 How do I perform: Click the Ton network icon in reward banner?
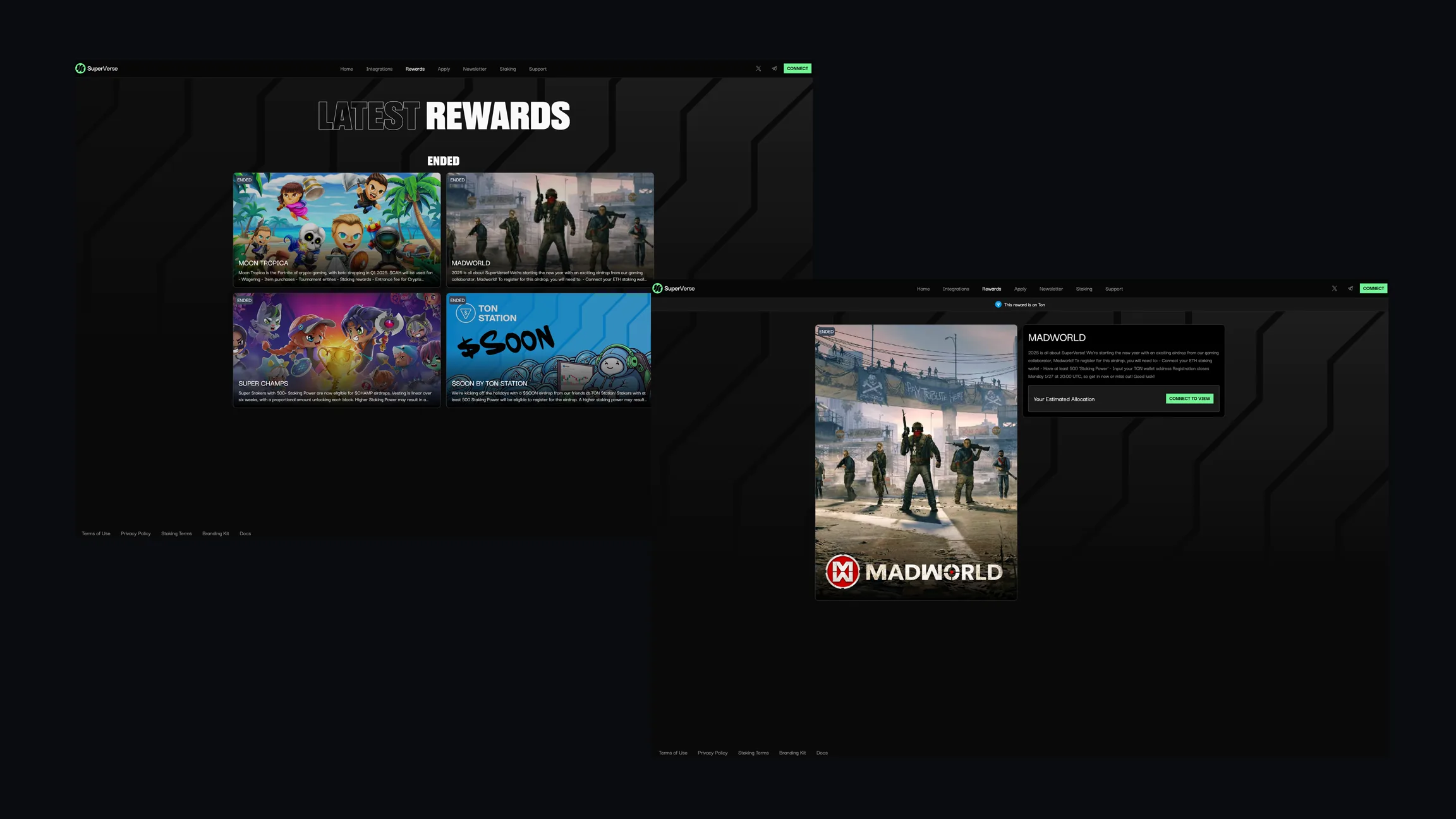[x=998, y=305]
